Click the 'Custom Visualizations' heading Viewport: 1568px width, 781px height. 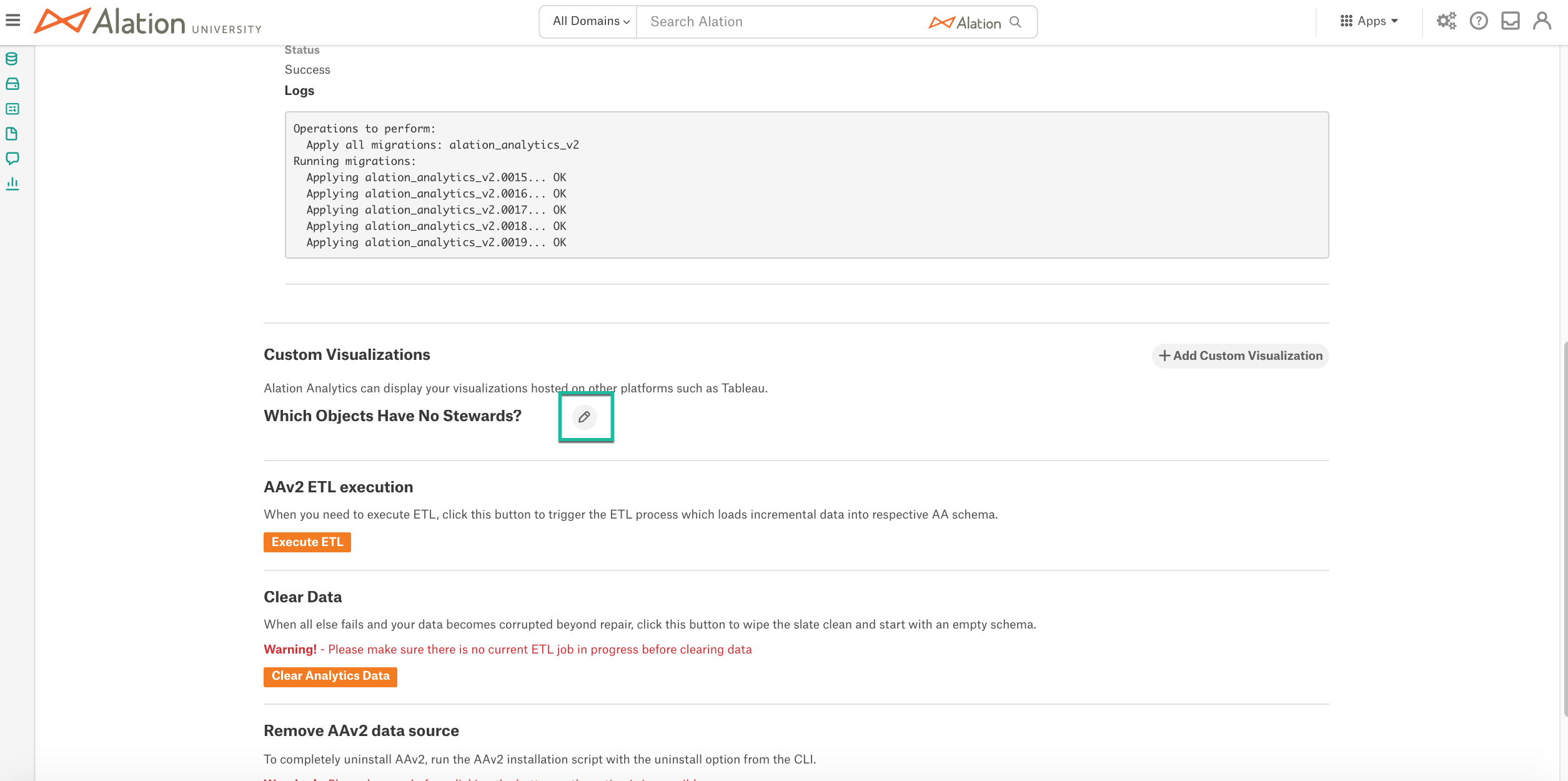pyautogui.click(x=347, y=354)
